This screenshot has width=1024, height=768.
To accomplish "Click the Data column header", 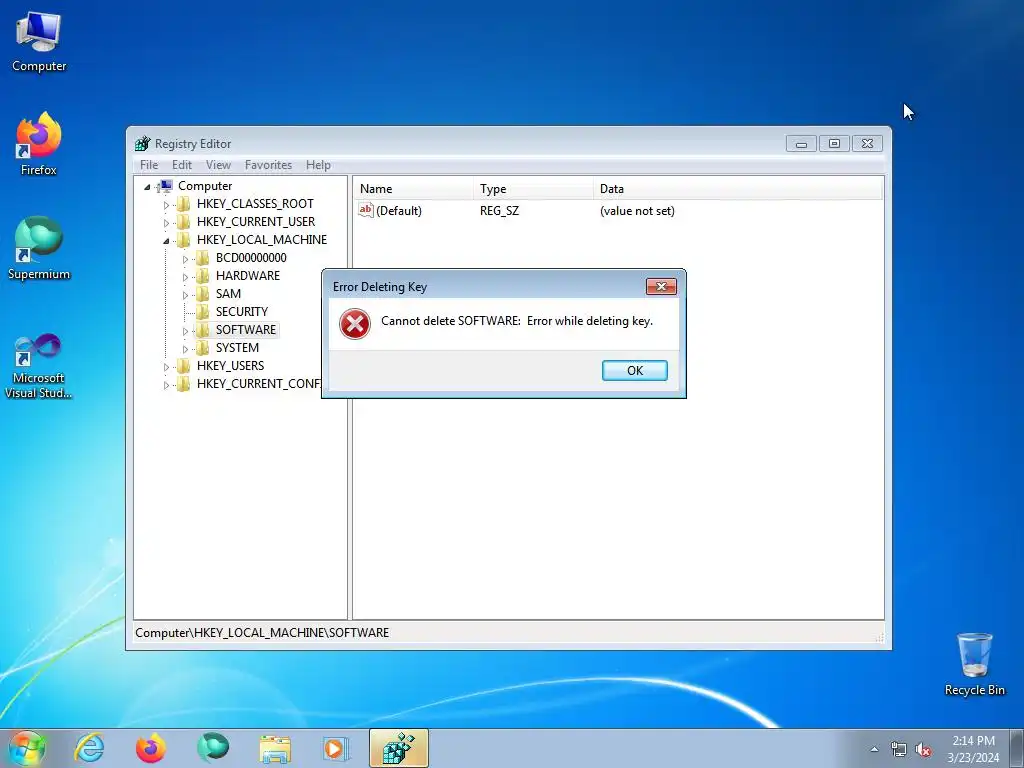I will pos(738,189).
